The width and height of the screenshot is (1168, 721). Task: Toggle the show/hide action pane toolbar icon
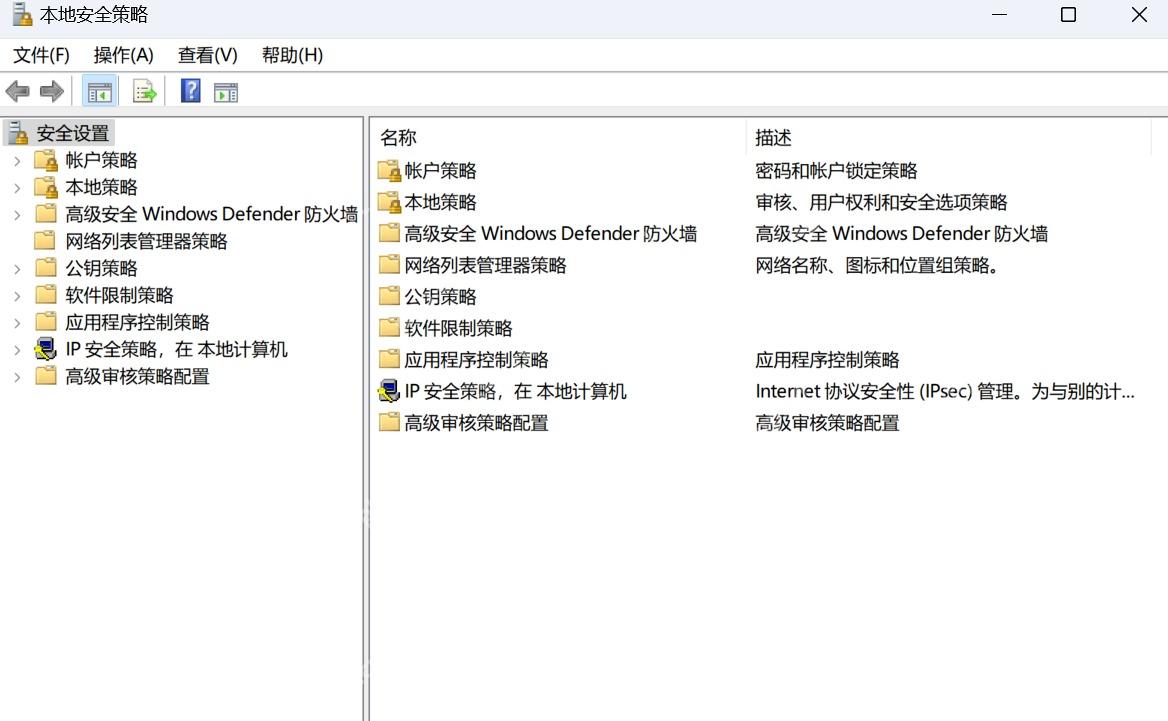[226, 92]
